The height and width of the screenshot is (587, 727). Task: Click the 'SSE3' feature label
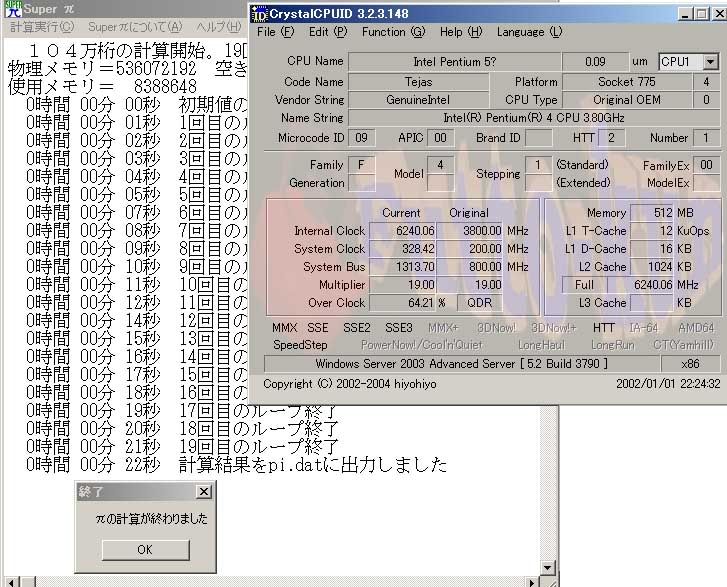(399, 328)
